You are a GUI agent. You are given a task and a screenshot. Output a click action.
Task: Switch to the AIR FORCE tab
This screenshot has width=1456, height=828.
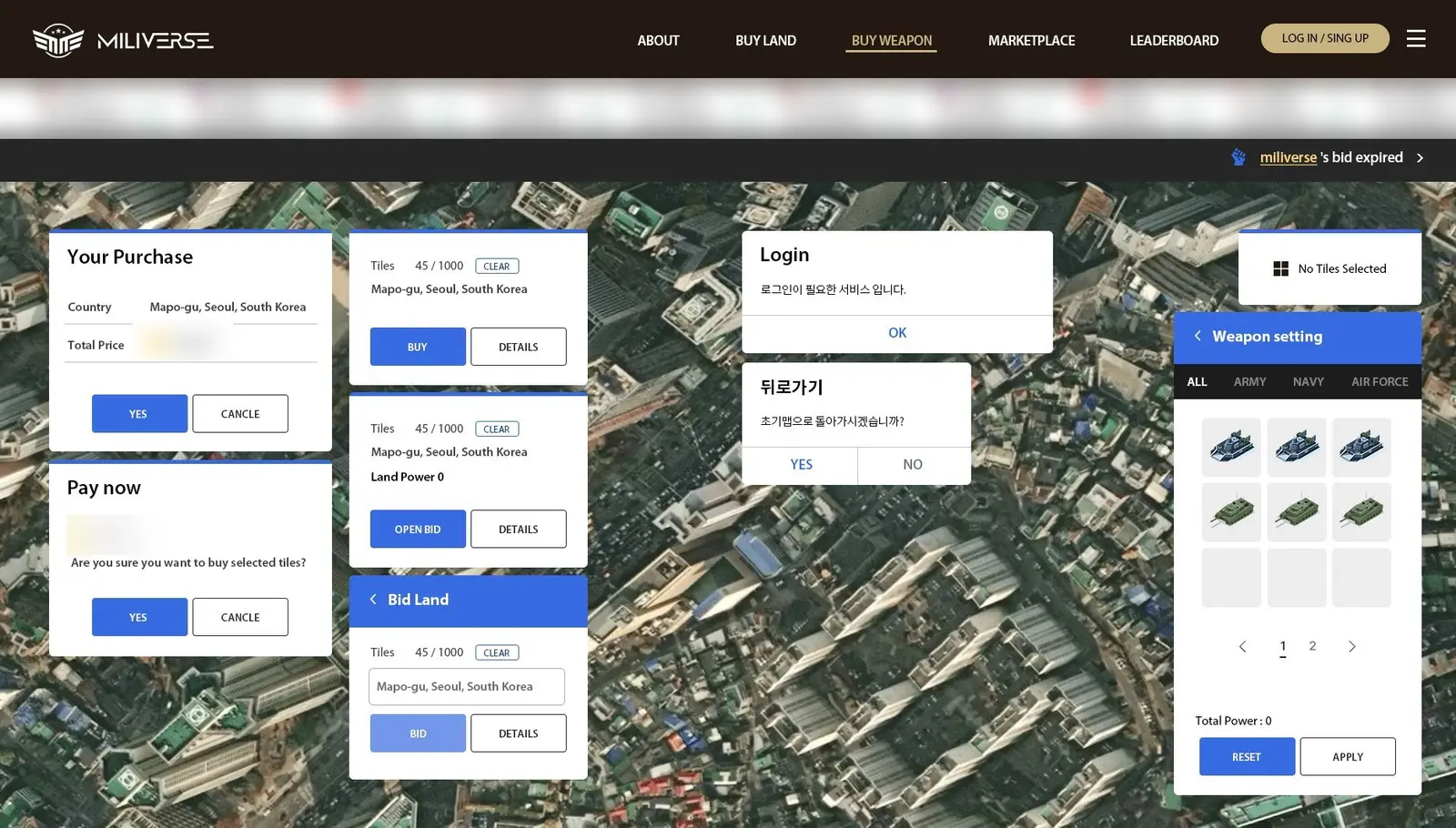click(x=1379, y=381)
